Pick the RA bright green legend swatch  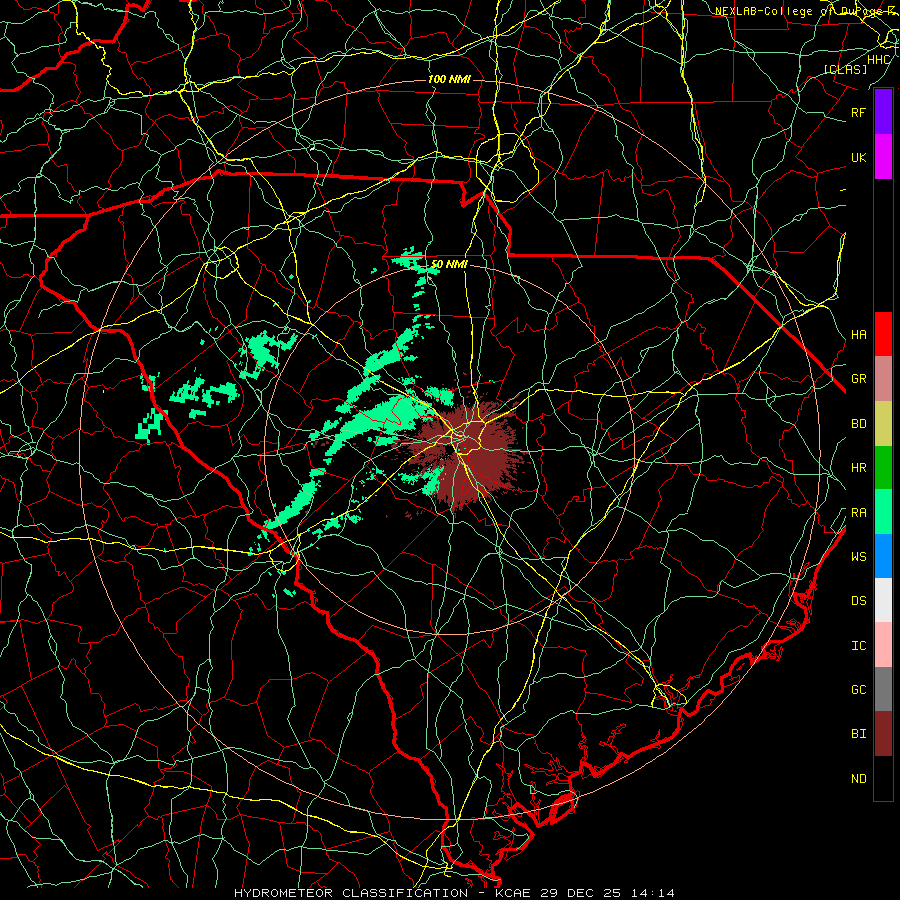click(883, 512)
